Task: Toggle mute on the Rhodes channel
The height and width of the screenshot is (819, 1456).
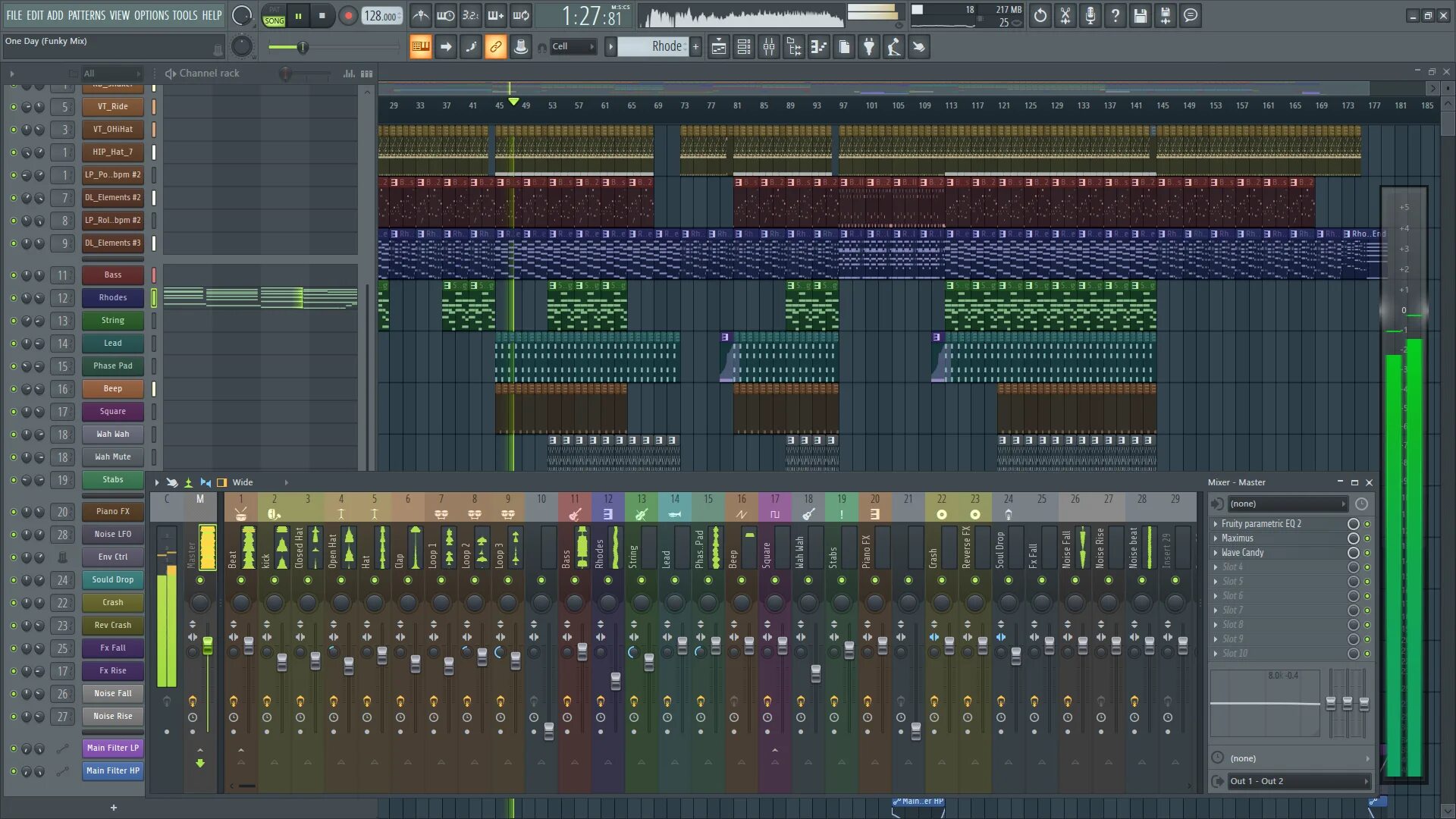Action: coord(11,297)
